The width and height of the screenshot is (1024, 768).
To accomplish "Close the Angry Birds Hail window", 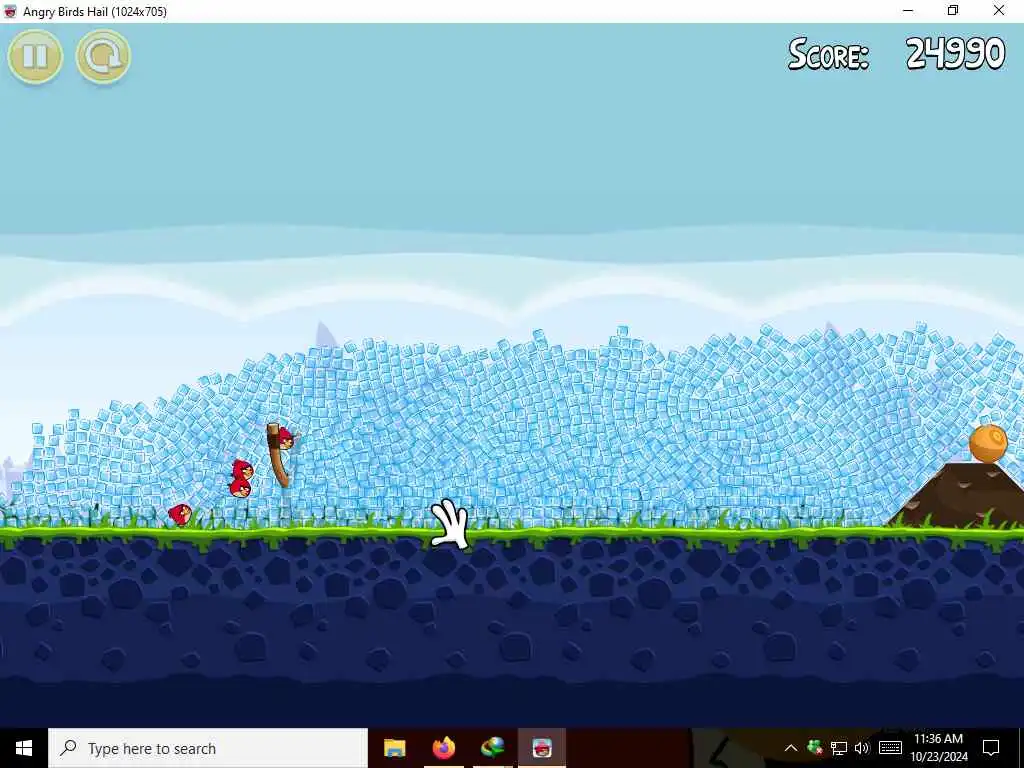I will tap(999, 11).
